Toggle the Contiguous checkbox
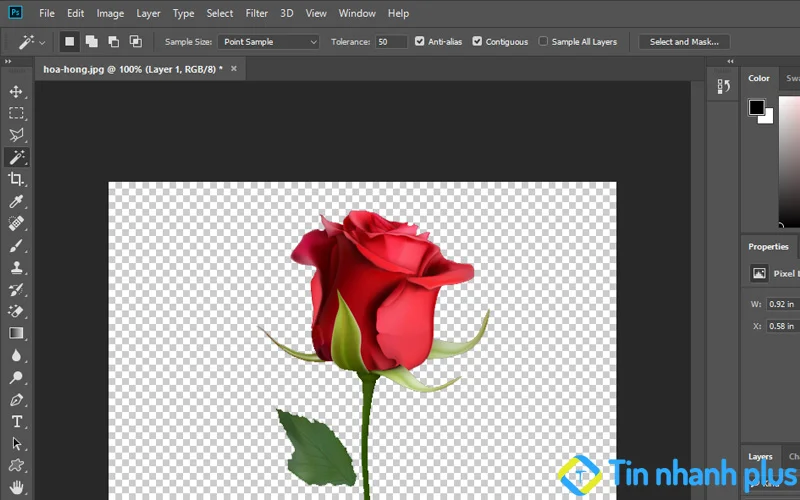The height and width of the screenshot is (500, 800). pyautogui.click(x=477, y=41)
